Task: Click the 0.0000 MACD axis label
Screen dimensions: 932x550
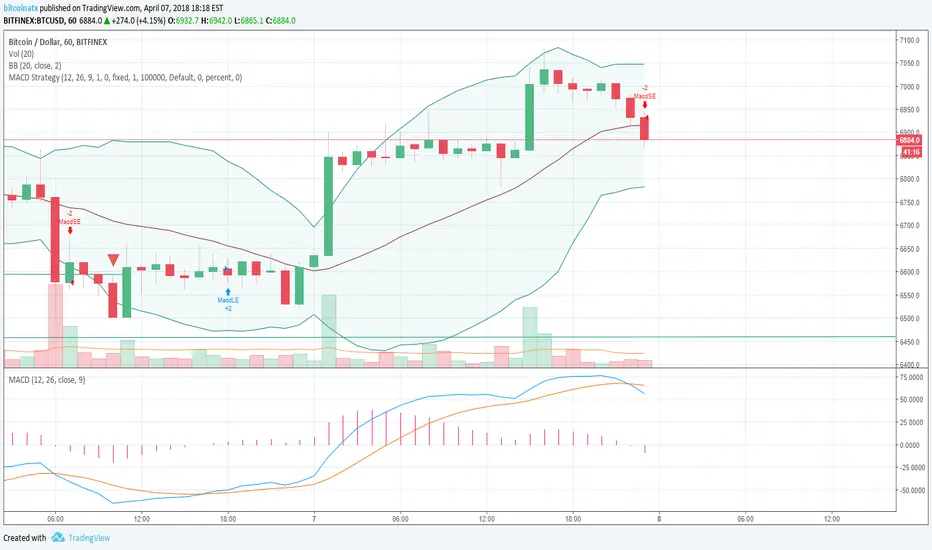Action: coord(911,445)
